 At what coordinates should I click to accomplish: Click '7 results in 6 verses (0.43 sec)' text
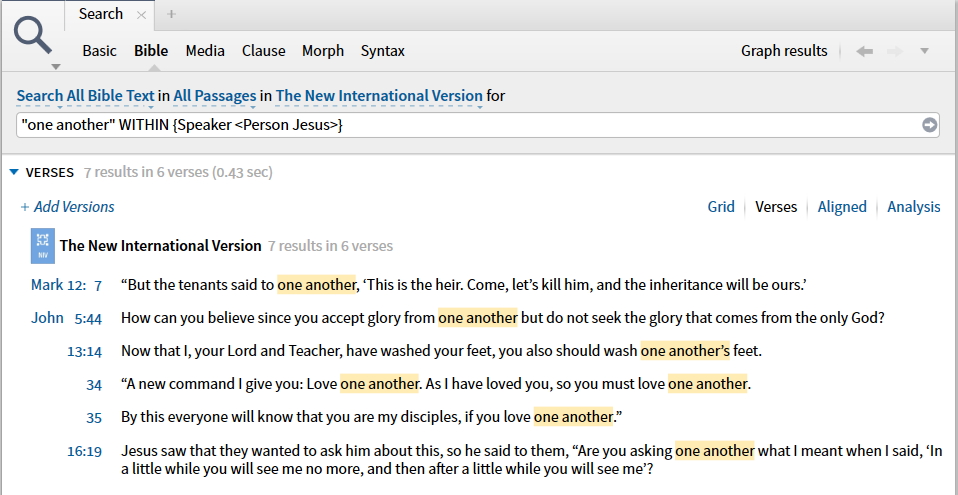[178, 172]
